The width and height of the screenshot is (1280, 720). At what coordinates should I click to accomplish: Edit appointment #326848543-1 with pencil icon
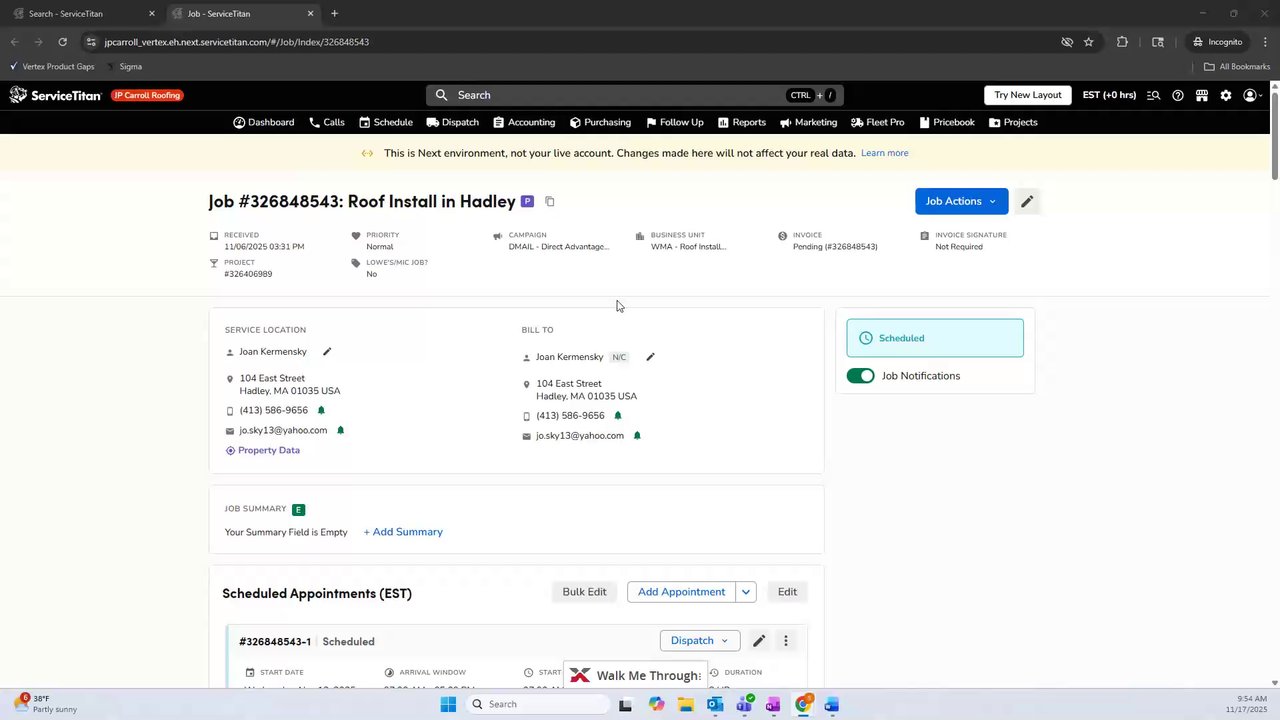point(759,641)
